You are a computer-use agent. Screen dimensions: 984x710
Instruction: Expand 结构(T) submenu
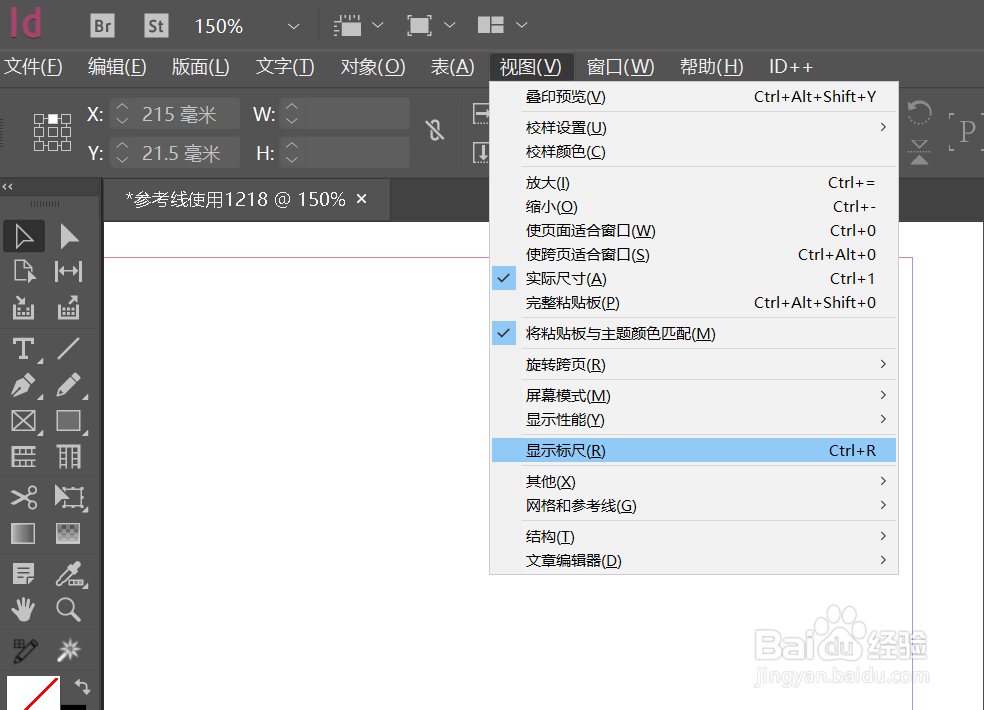point(693,537)
